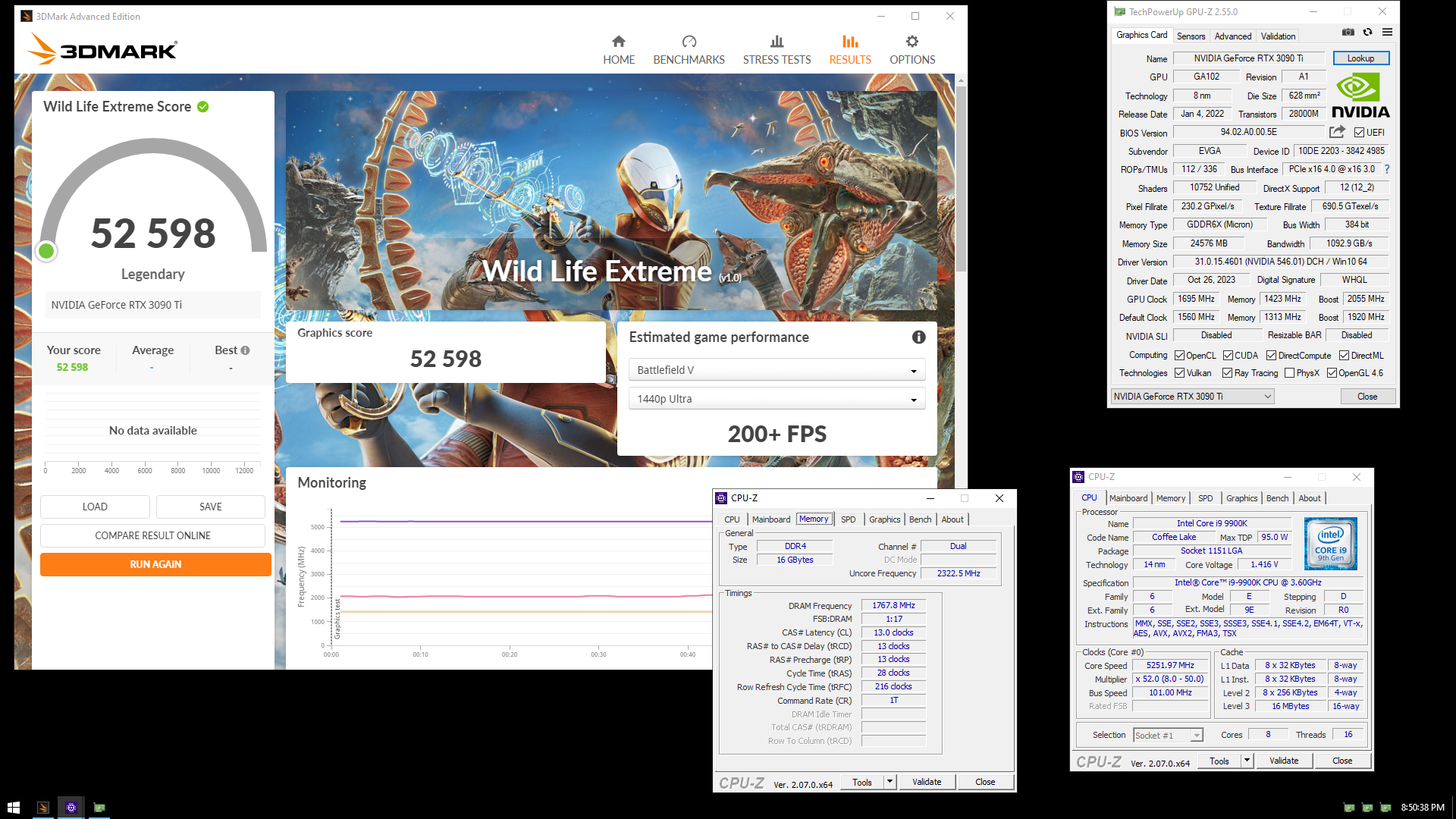Click first GPU tray icon near clock
The width and height of the screenshot is (1456, 819).
[x=1349, y=808]
